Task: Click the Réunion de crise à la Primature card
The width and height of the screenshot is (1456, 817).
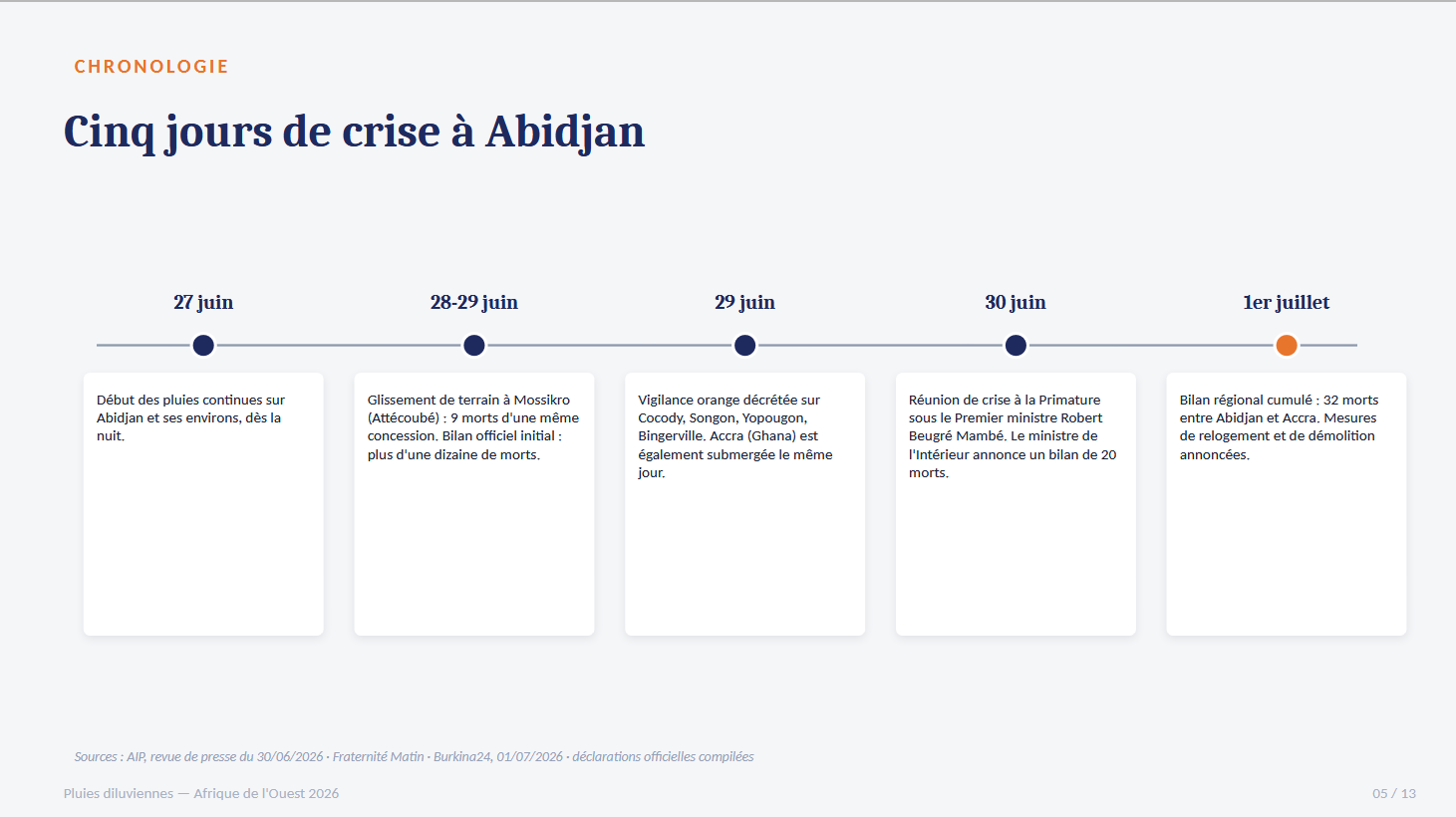Action: [1016, 504]
